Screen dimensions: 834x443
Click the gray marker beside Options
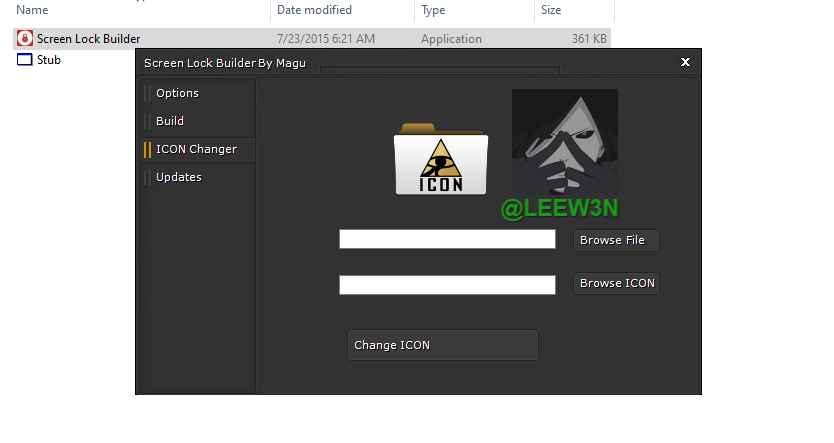147,94
